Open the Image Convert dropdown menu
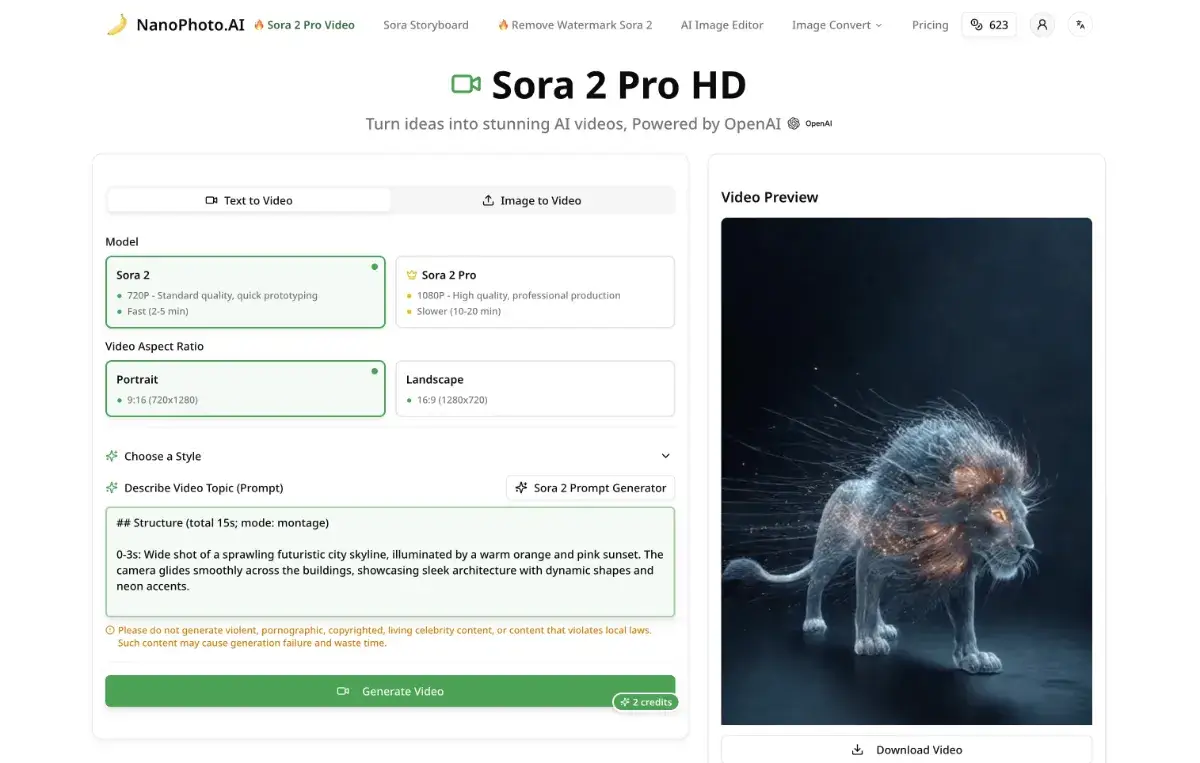 837,25
